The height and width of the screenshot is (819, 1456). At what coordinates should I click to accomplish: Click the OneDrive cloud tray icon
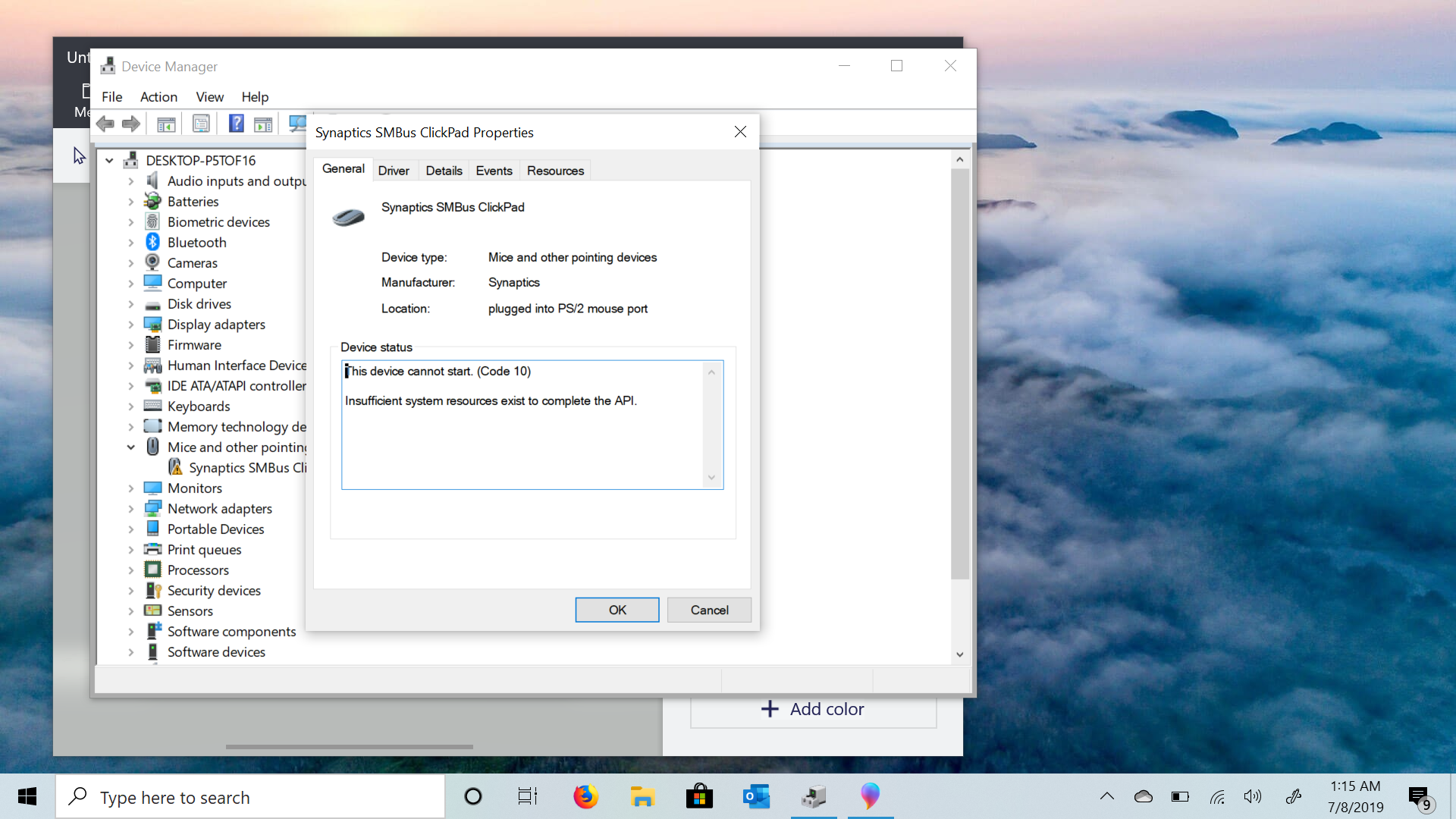1144,796
